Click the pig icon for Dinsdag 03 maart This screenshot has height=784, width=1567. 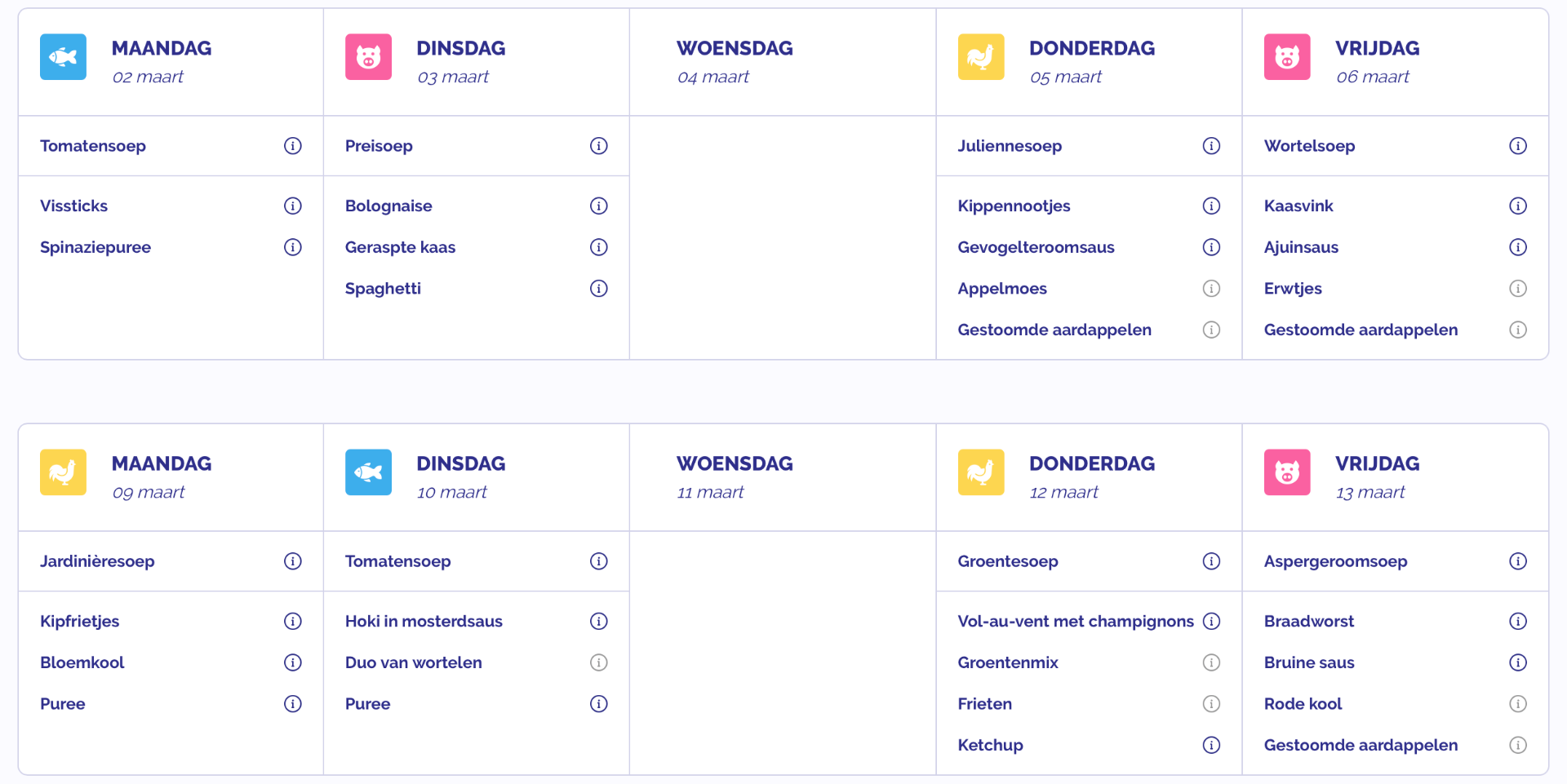[x=368, y=57]
